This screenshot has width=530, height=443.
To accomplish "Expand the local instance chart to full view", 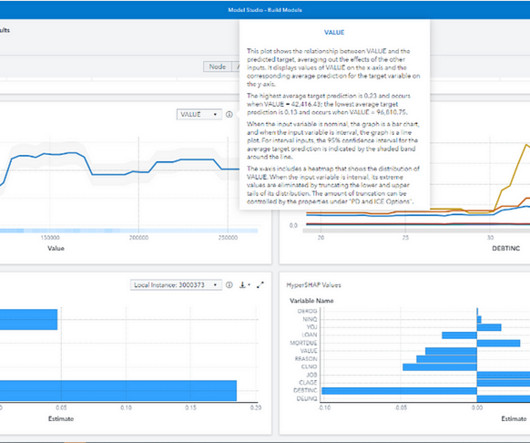I will coord(260,285).
